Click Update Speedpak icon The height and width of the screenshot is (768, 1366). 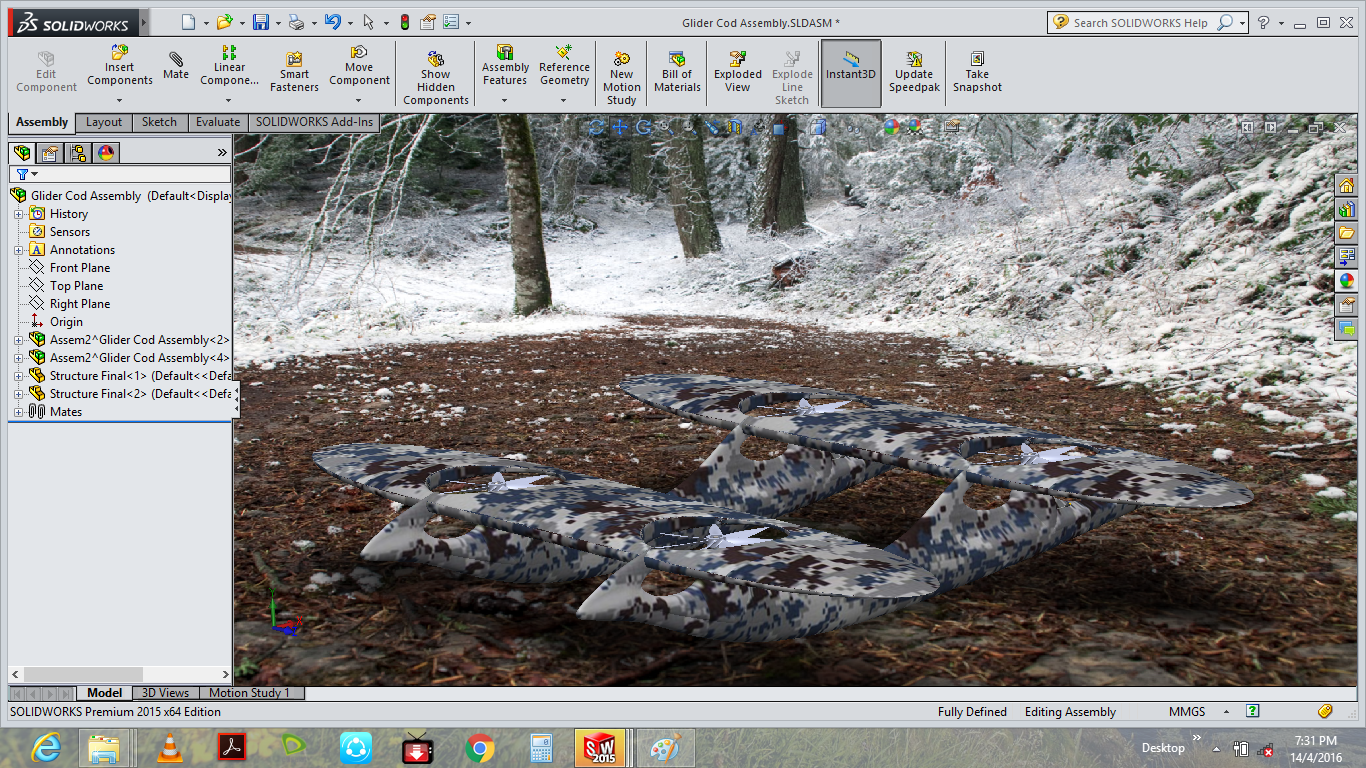(x=914, y=72)
